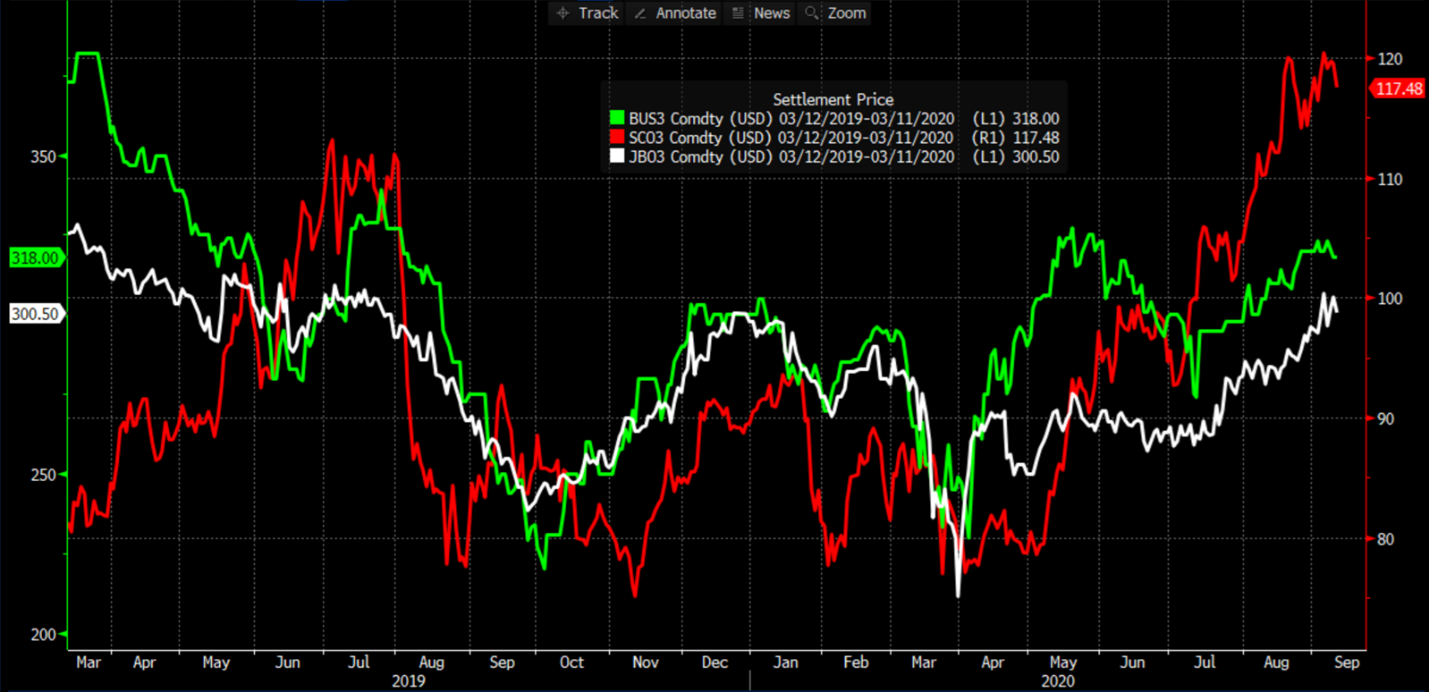Select the Settlement Price legend title
1429x692 pixels.
(x=833, y=99)
